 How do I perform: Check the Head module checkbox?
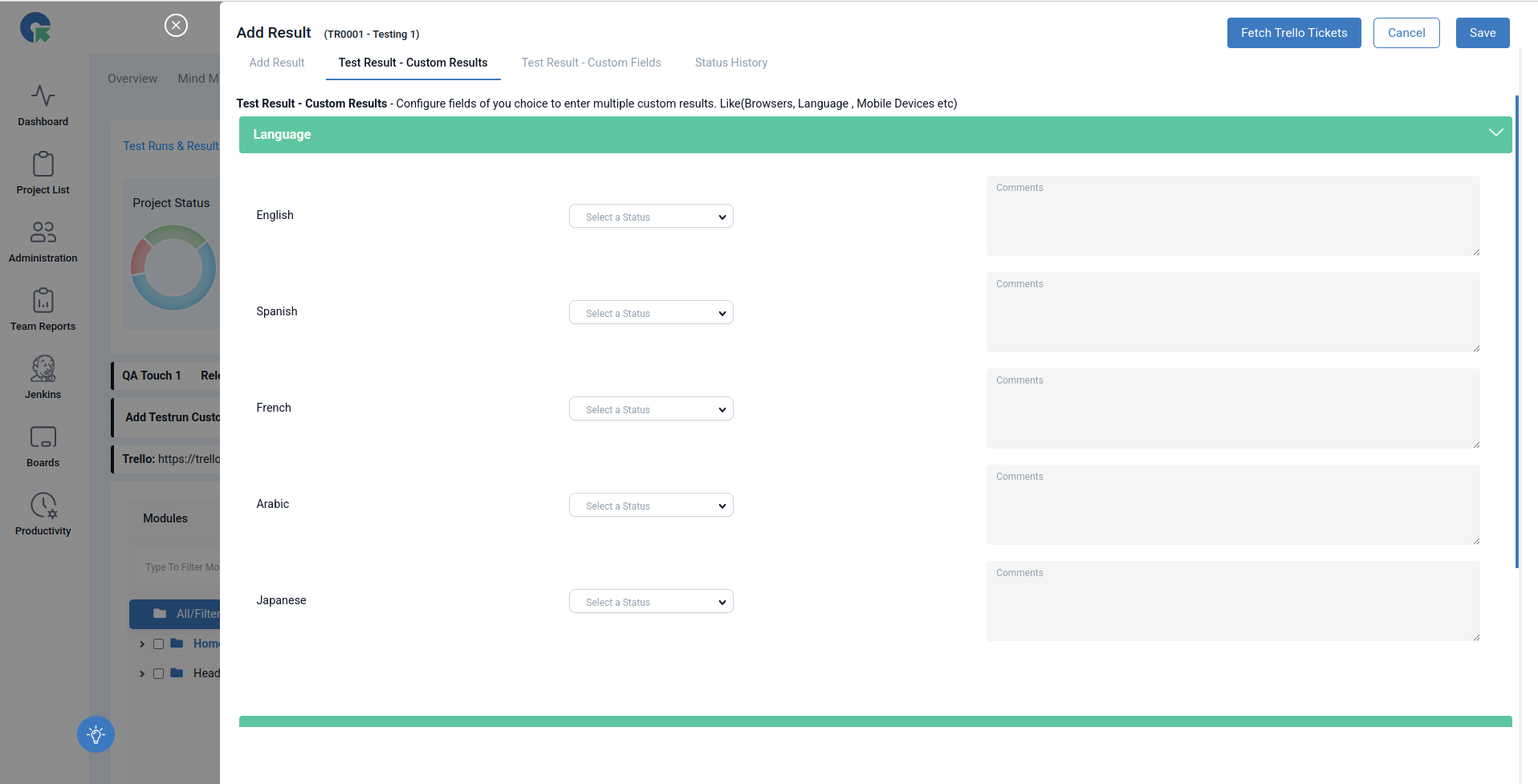[x=158, y=673]
